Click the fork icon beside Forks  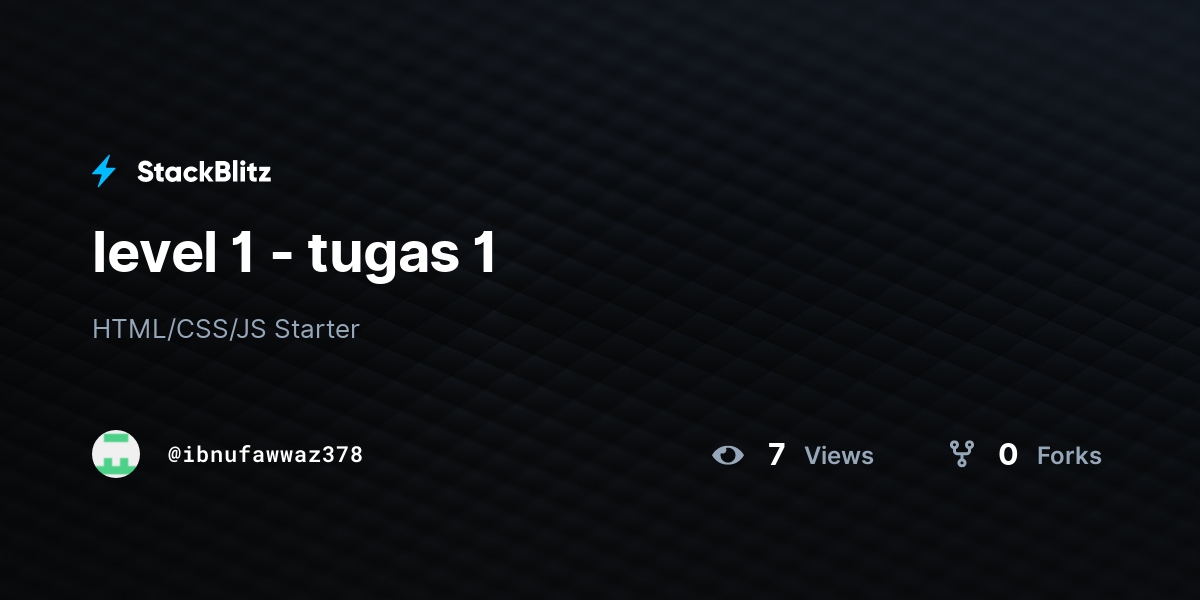[x=961, y=455]
